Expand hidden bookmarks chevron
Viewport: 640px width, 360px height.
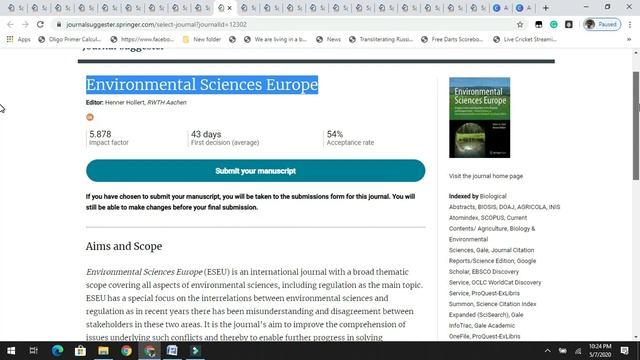point(629,39)
